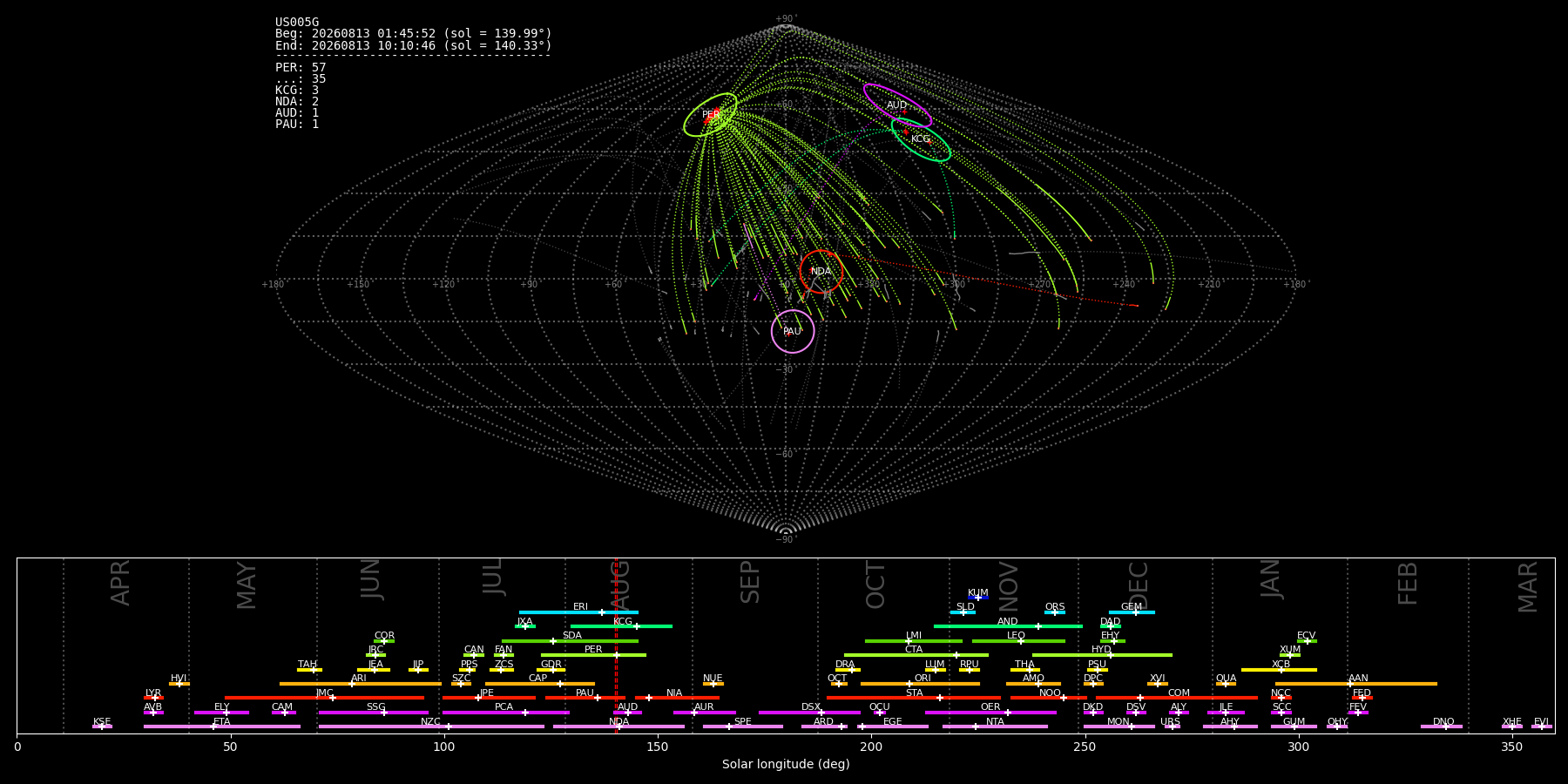
Task: Click the red dashed current-date marker
Action: [x=616, y=645]
